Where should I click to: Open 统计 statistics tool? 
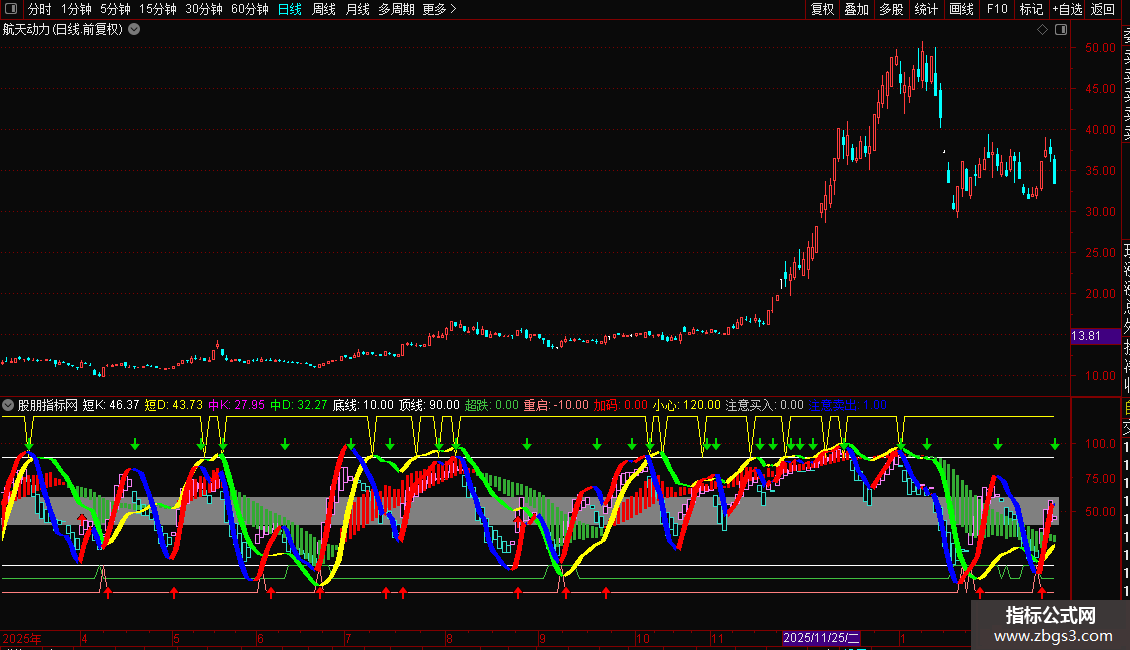(x=926, y=9)
